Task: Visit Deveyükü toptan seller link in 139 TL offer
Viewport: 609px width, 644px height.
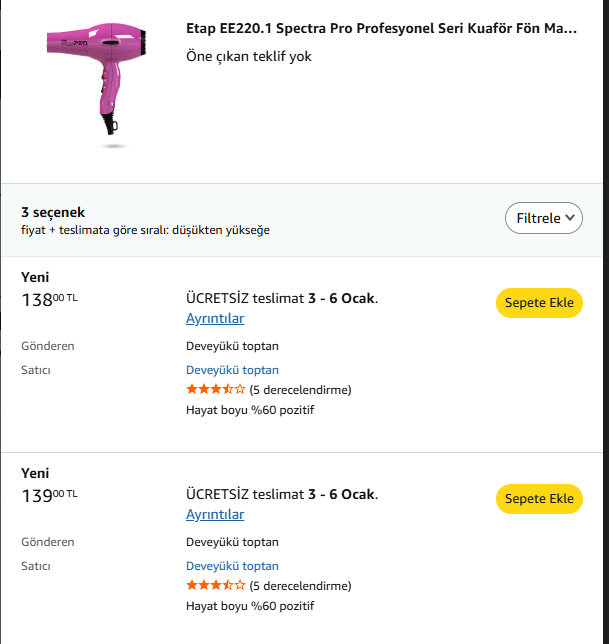Action: [x=232, y=566]
